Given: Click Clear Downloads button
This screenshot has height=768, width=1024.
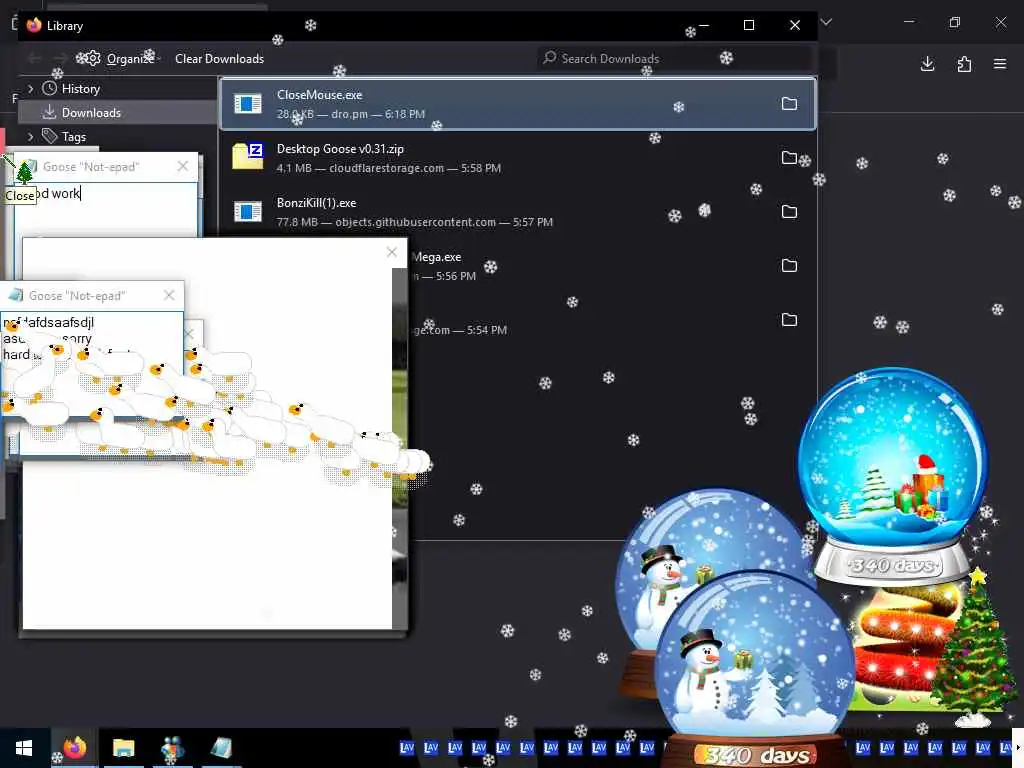Looking at the screenshot, I should (x=219, y=59).
